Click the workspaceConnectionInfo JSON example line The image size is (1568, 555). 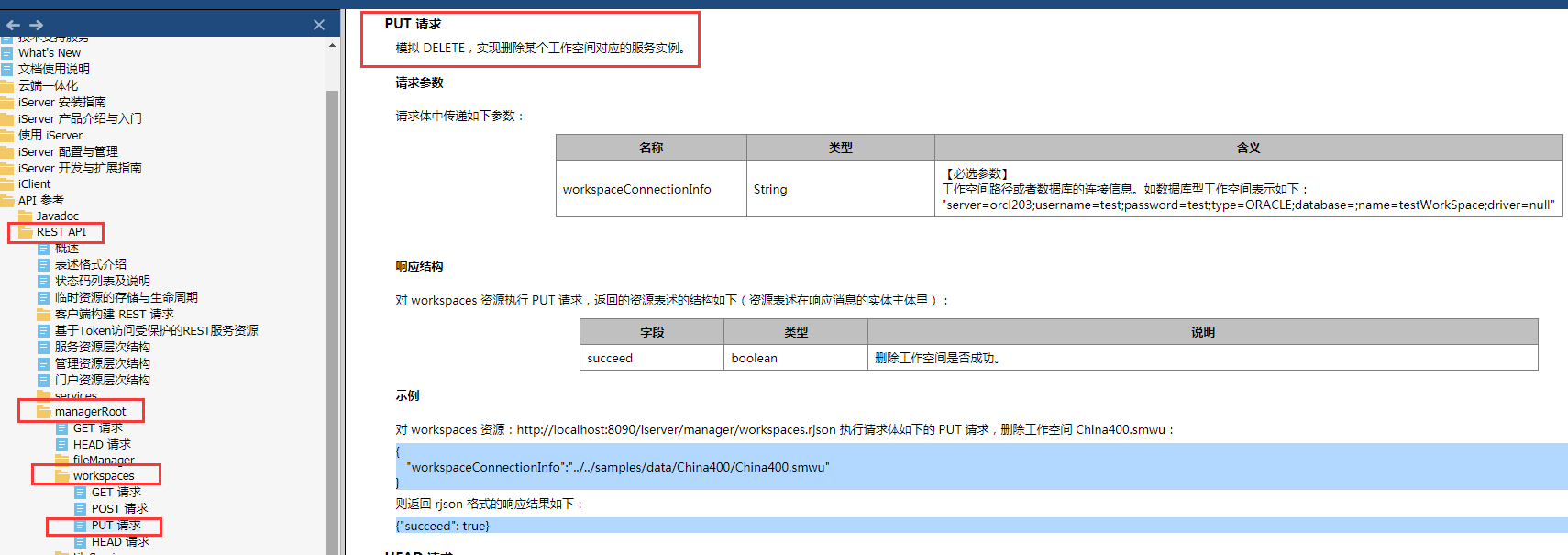[x=617, y=467]
